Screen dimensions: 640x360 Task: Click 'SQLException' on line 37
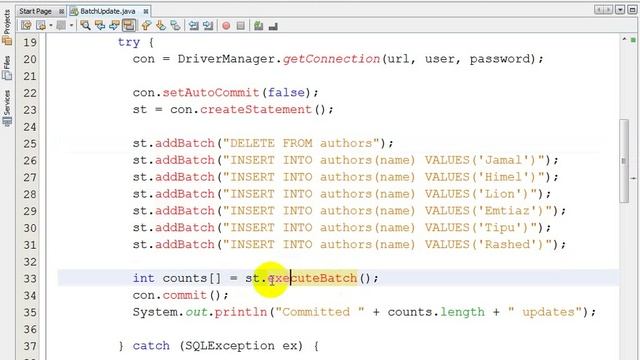click(x=230, y=346)
